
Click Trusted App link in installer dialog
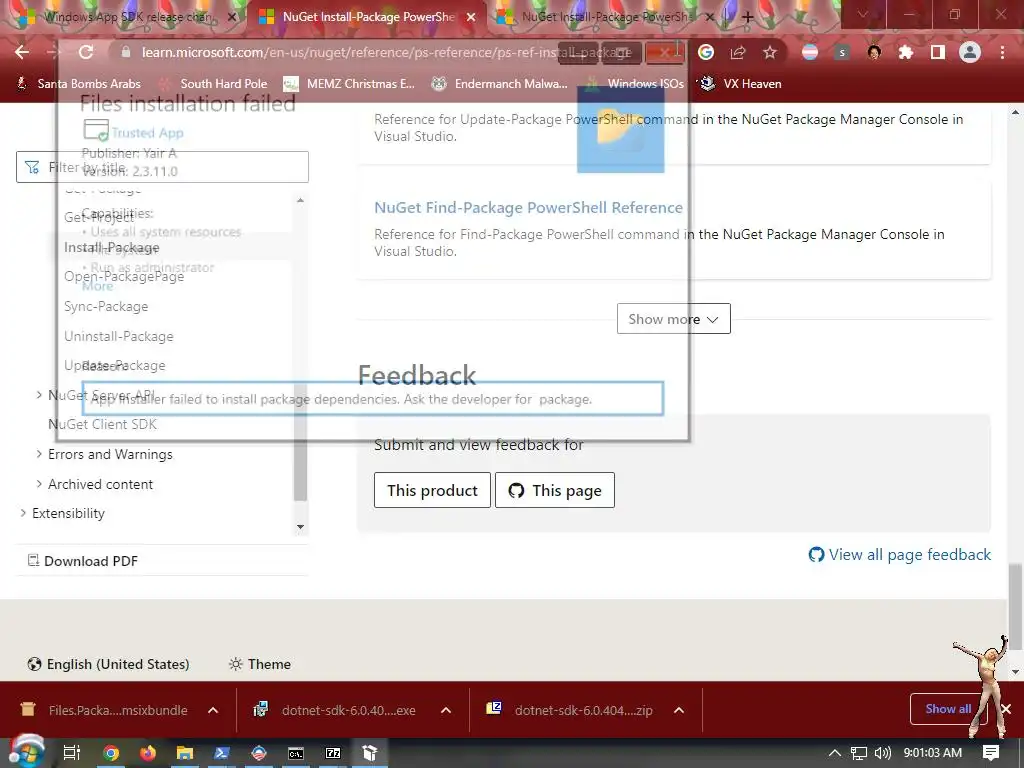pyautogui.click(x=147, y=133)
